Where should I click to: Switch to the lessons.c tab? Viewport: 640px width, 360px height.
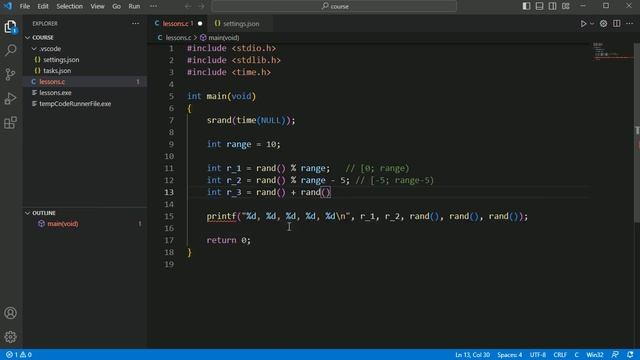point(176,24)
